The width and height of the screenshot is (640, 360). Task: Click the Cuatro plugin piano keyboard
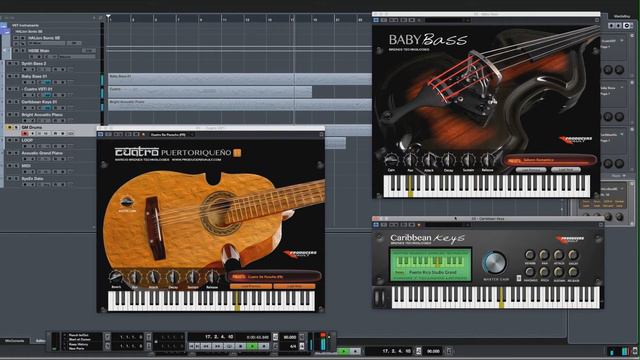click(x=211, y=301)
